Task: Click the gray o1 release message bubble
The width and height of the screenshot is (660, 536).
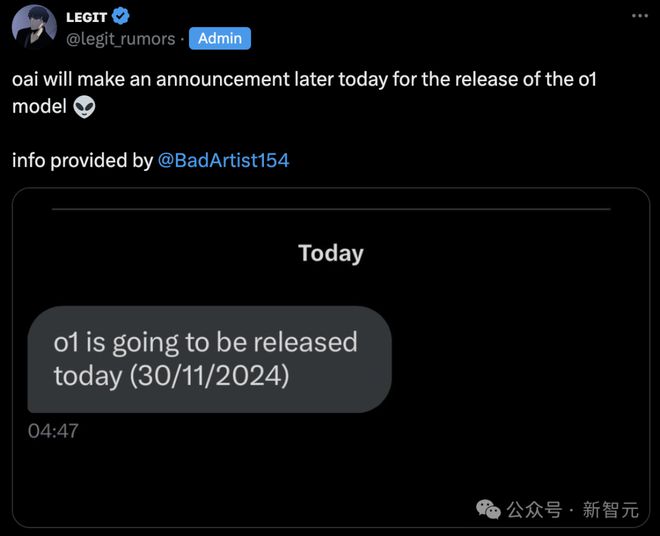Action: tap(208, 359)
